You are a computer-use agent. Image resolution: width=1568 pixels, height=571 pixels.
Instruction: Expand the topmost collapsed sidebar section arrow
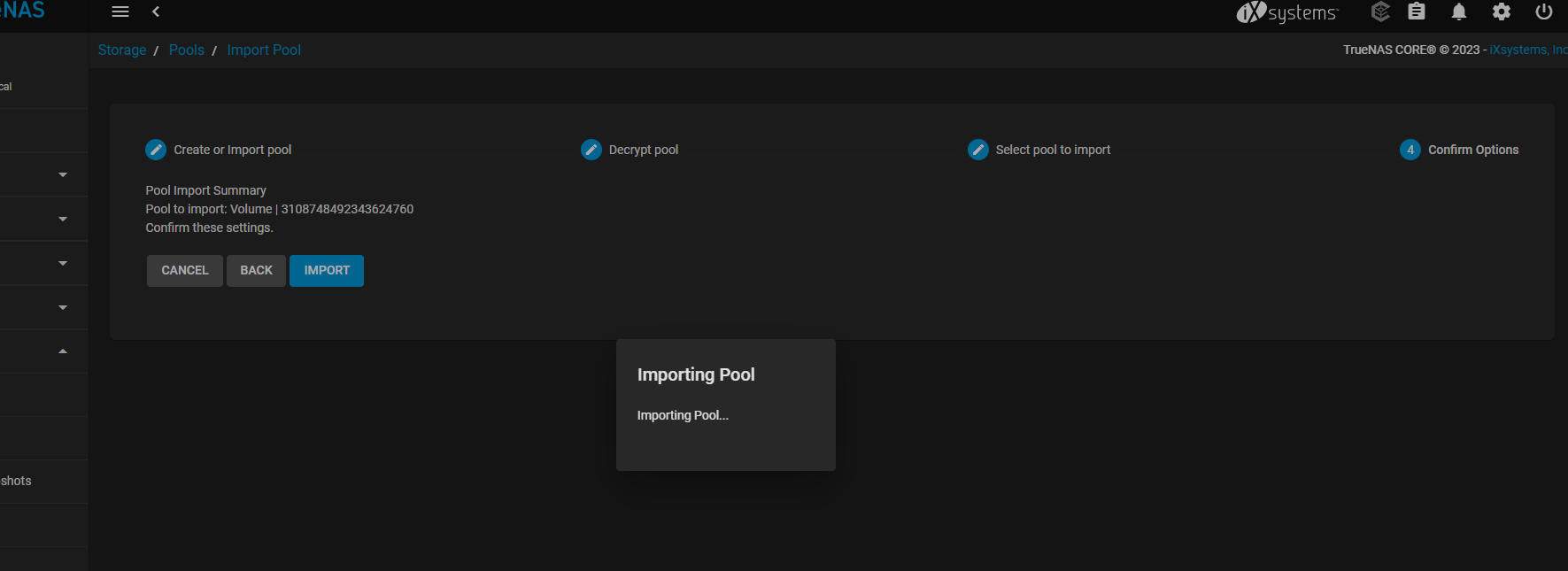63,174
